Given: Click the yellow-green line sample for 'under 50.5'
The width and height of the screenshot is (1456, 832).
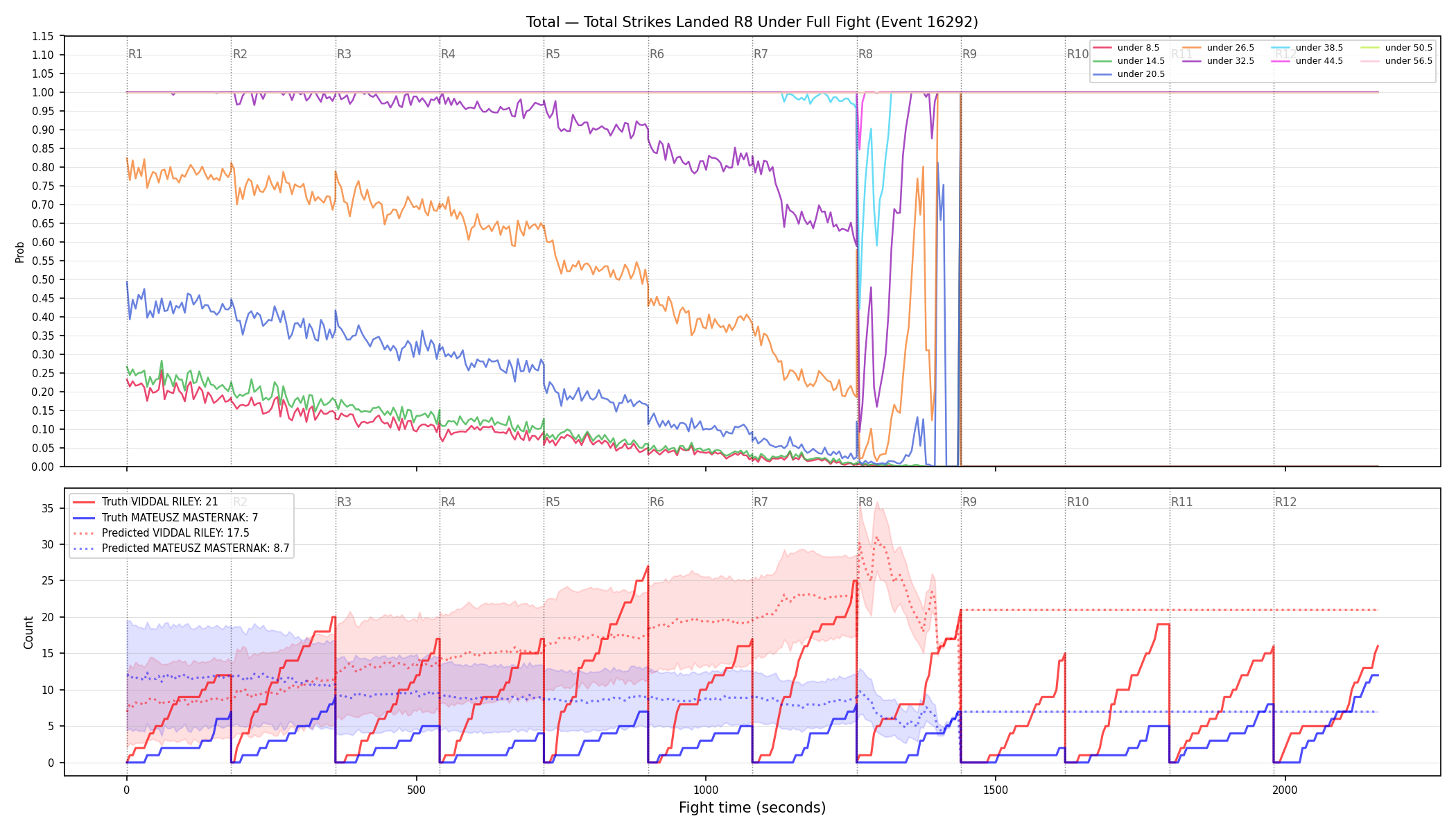Looking at the screenshot, I should 1370,48.
